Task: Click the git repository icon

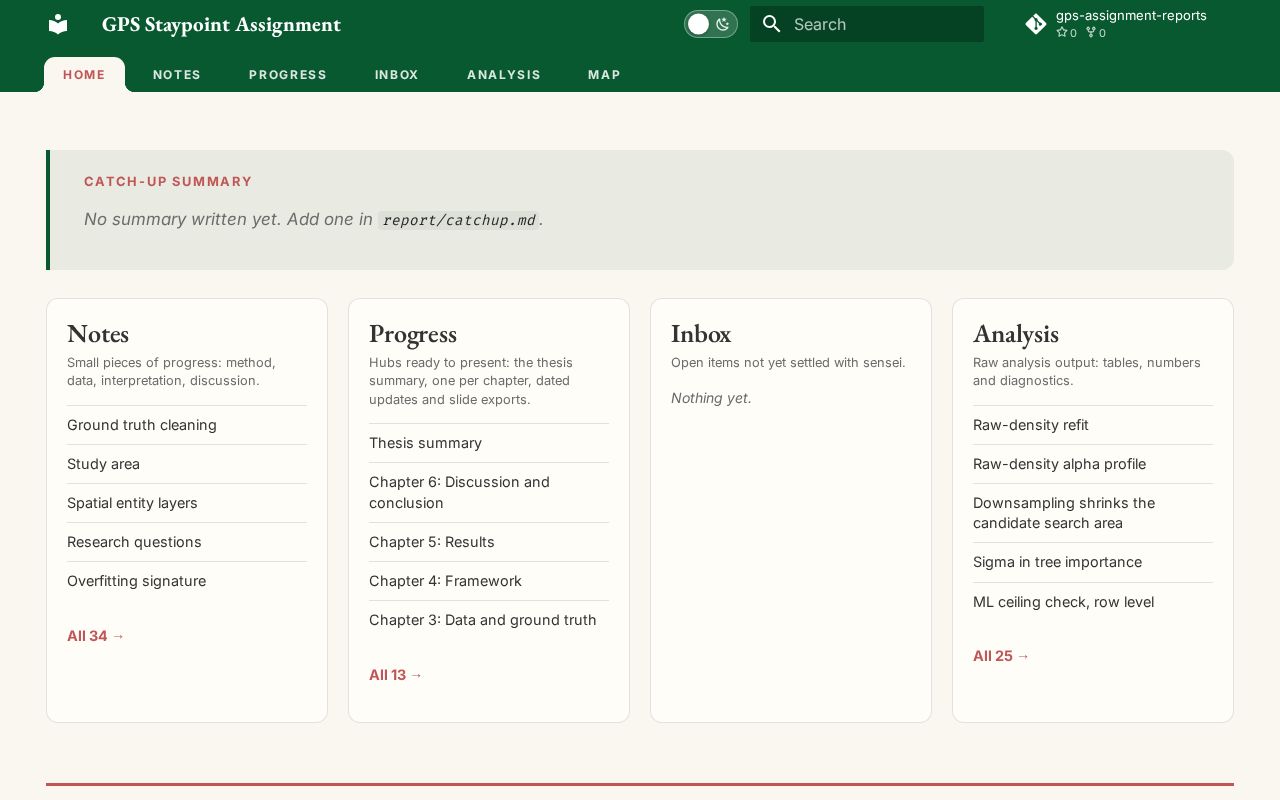Action: (1036, 24)
